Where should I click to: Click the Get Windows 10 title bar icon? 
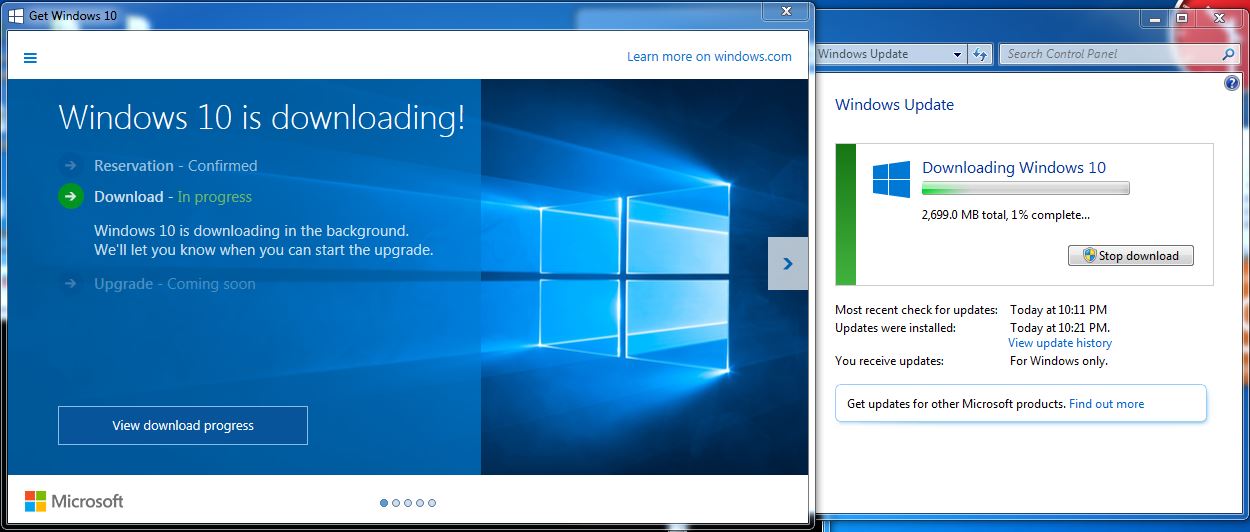[x=16, y=15]
